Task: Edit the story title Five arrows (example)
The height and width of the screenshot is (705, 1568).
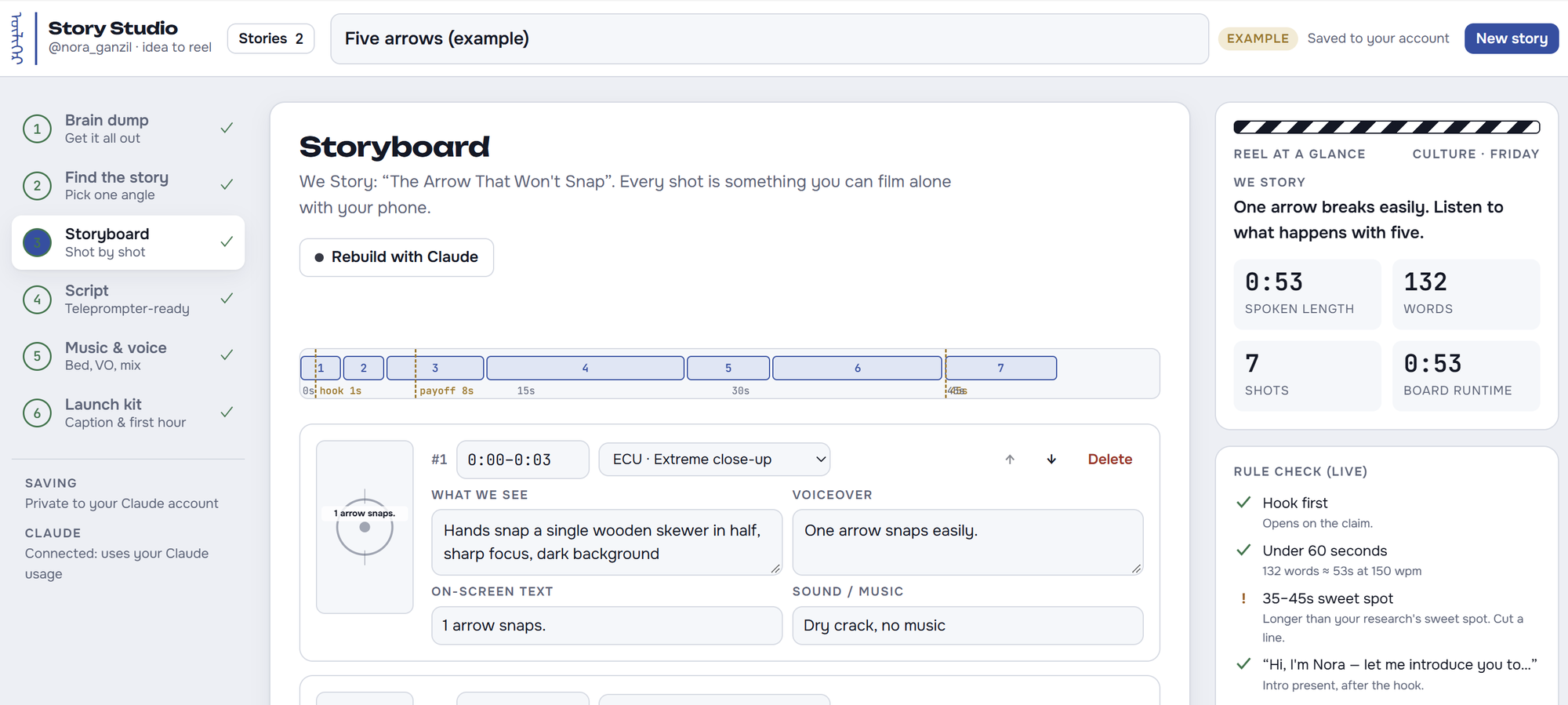Action: (x=769, y=38)
